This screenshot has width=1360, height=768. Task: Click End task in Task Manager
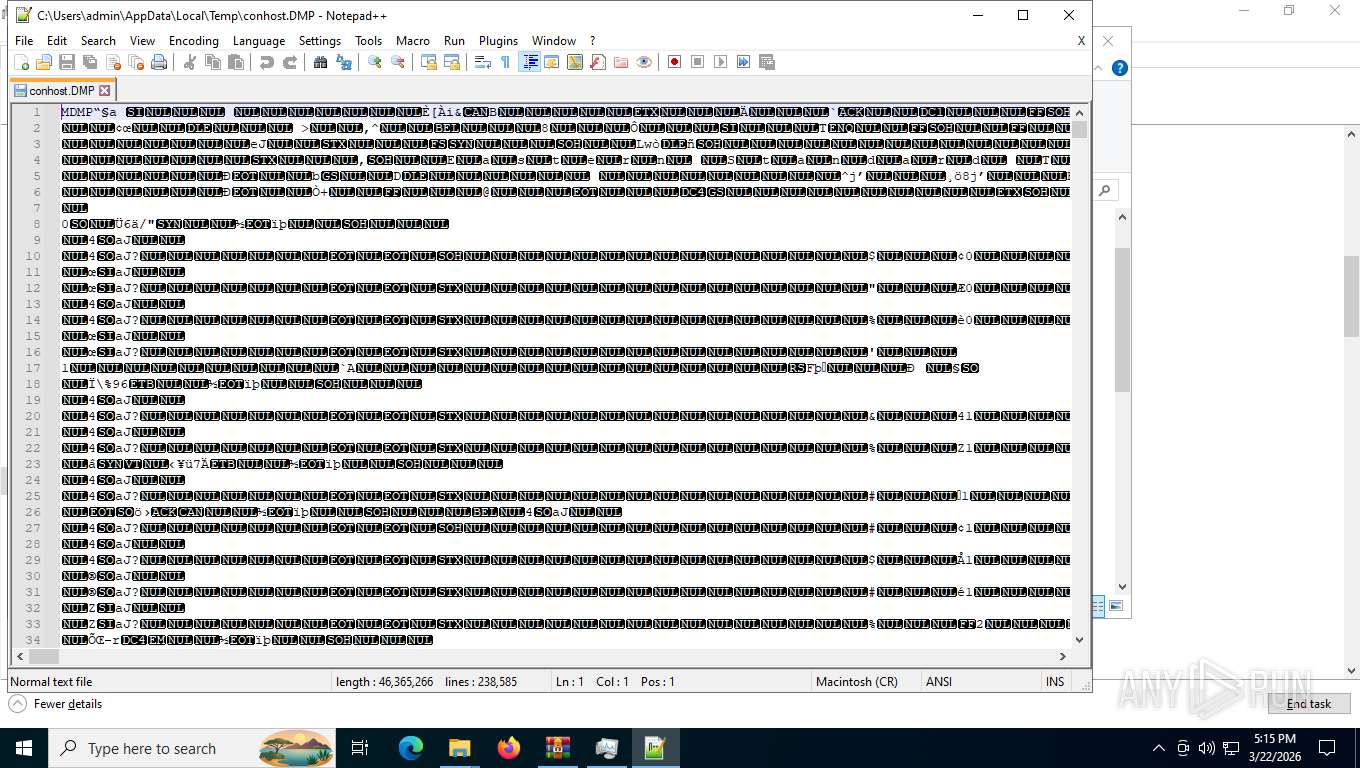(x=1308, y=704)
